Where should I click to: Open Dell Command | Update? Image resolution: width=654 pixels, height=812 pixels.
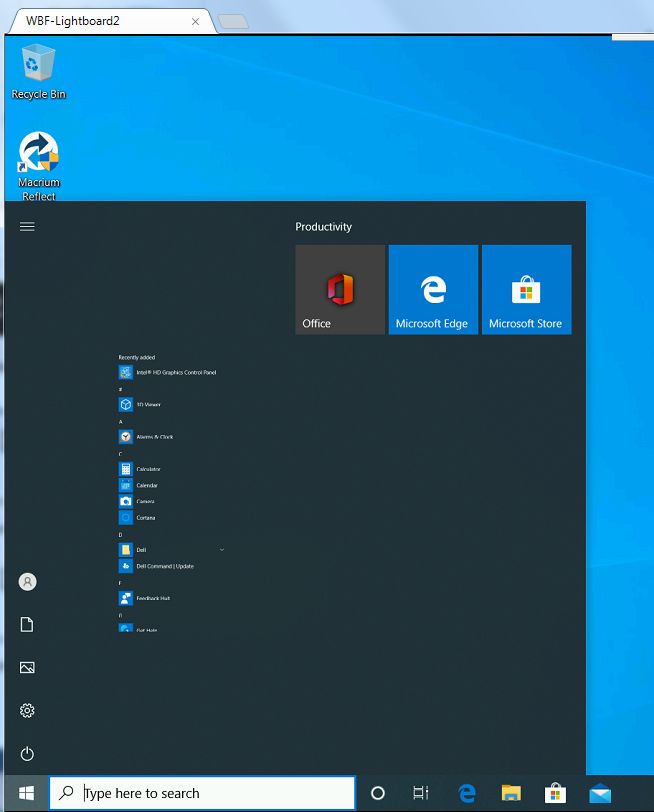164,566
